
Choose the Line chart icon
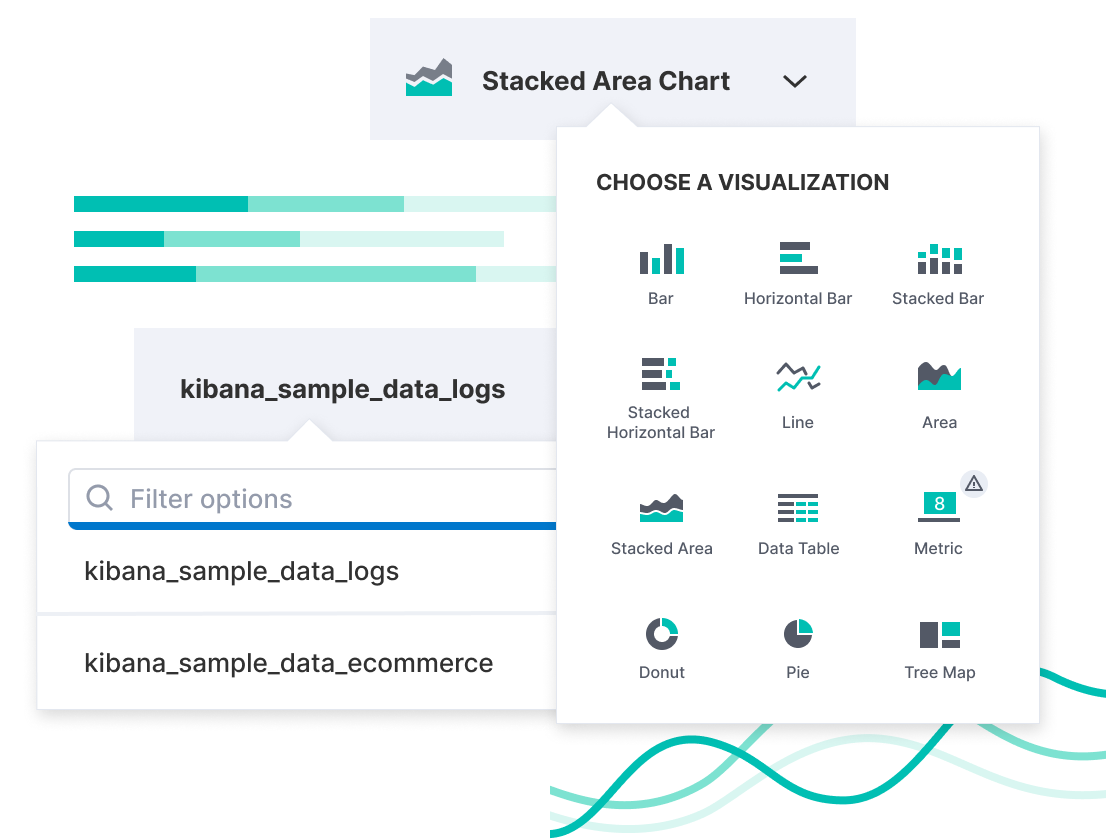[798, 376]
